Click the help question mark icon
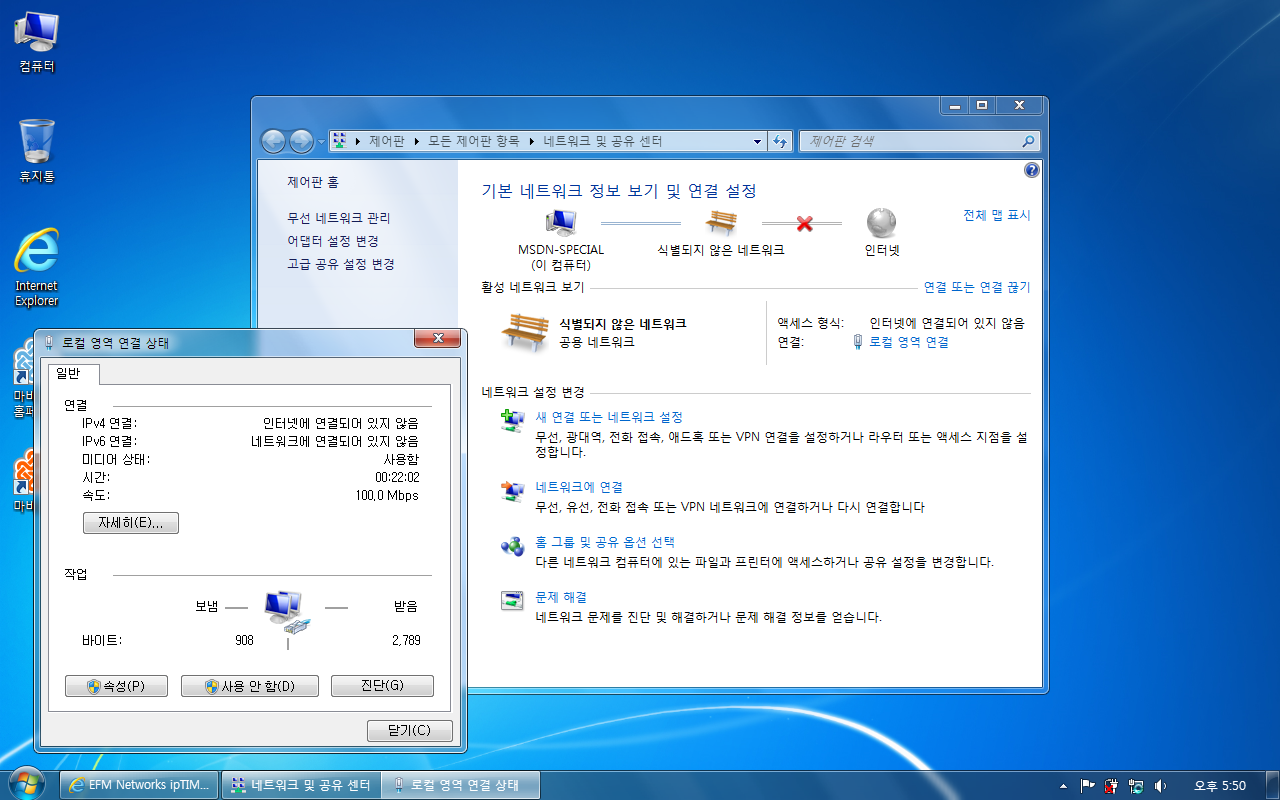Viewport: 1280px width, 800px height. (1032, 170)
